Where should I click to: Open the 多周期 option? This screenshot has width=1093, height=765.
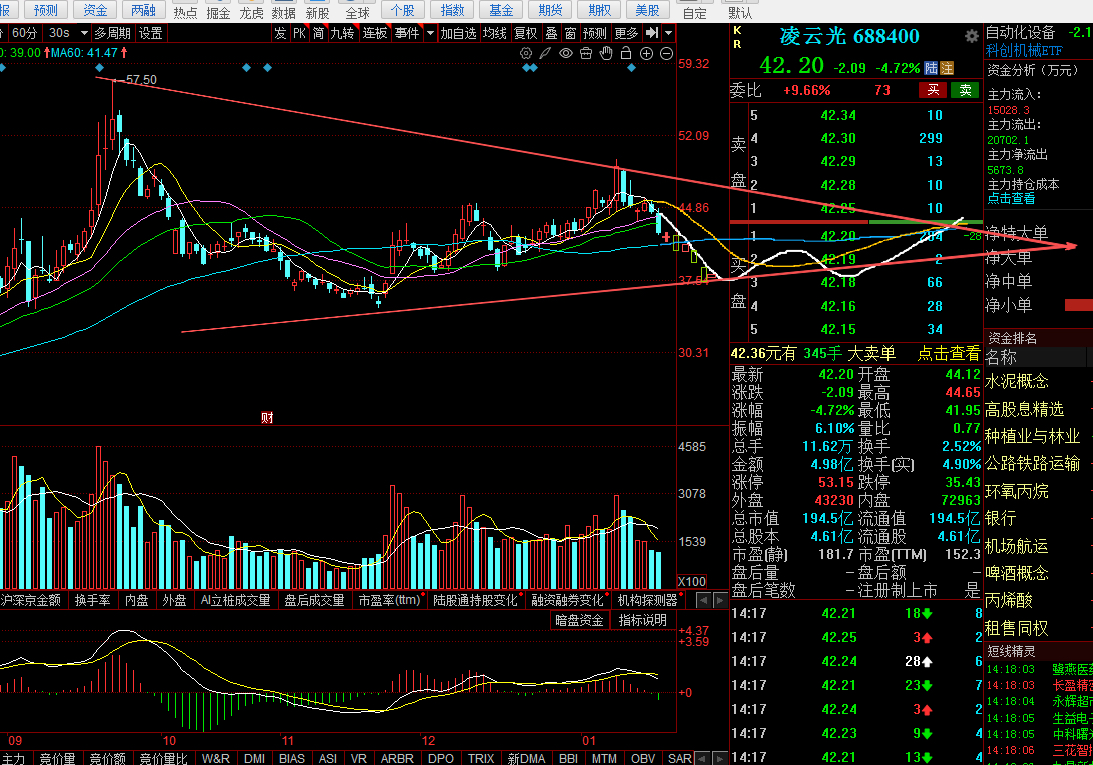112,33
